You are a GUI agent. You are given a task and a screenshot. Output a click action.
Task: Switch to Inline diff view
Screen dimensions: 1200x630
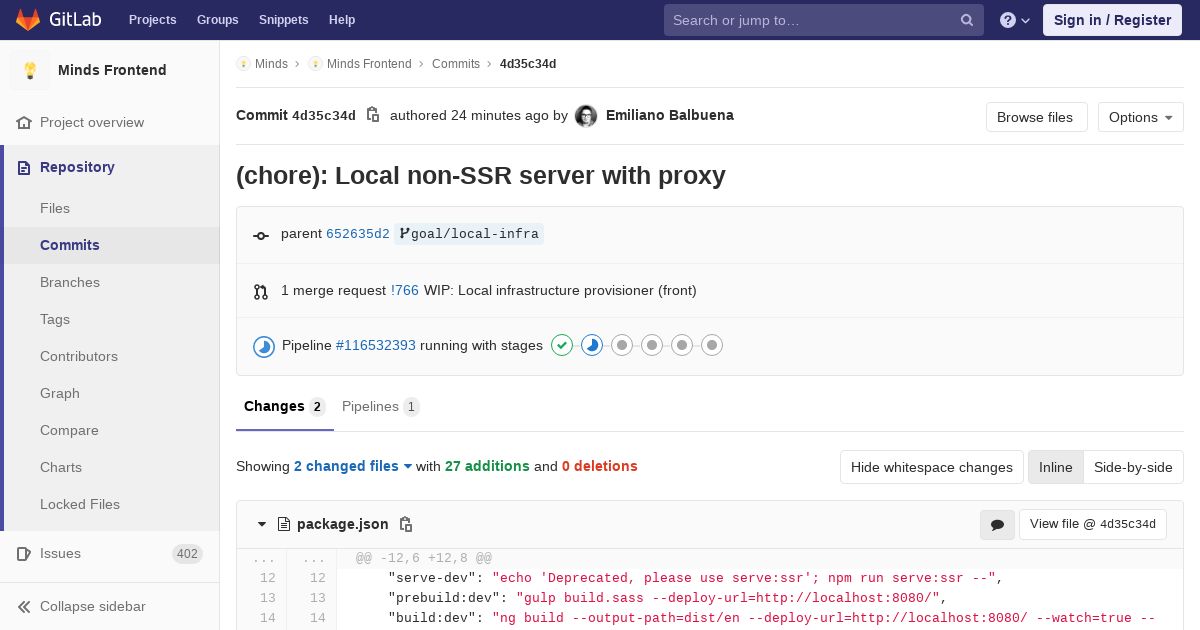click(1055, 467)
